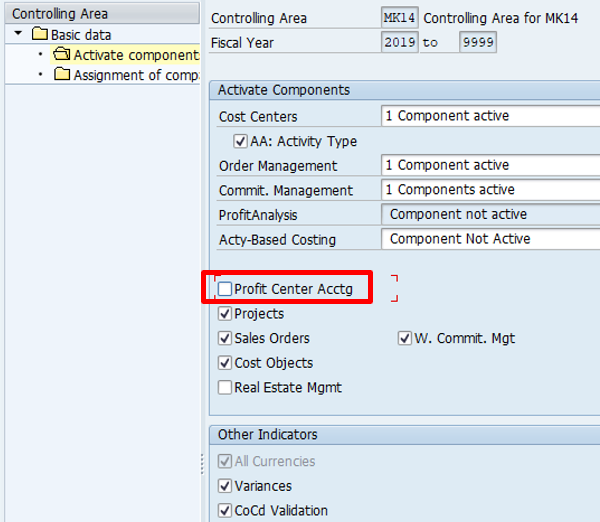Viewport: 600px width, 522px height.
Task: Uncheck the Projects checkbox
Action: [226, 314]
